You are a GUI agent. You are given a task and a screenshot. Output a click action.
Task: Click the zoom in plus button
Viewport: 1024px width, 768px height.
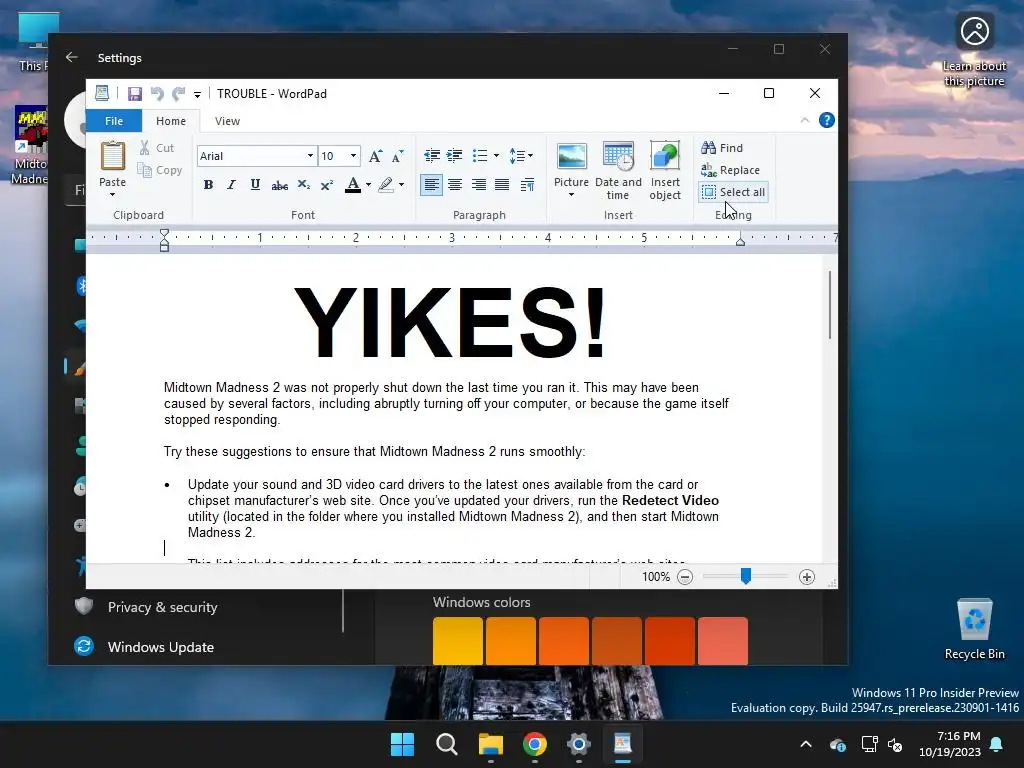click(x=807, y=577)
